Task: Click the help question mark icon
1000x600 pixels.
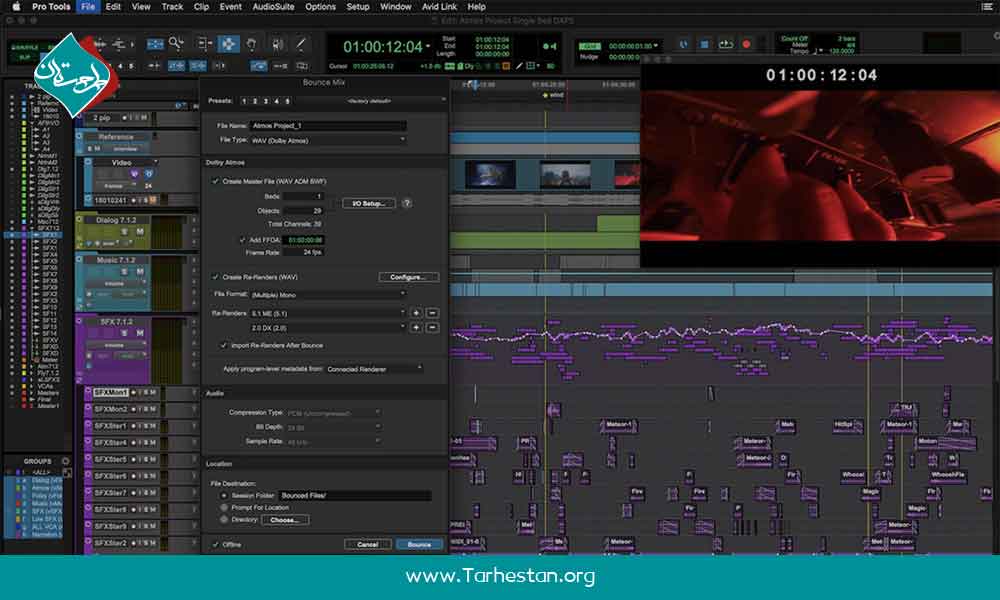Action: [x=407, y=203]
